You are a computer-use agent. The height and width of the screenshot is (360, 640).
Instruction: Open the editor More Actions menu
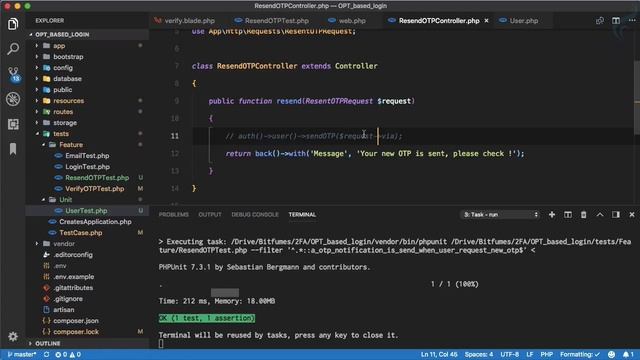pyautogui.click(x=631, y=20)
